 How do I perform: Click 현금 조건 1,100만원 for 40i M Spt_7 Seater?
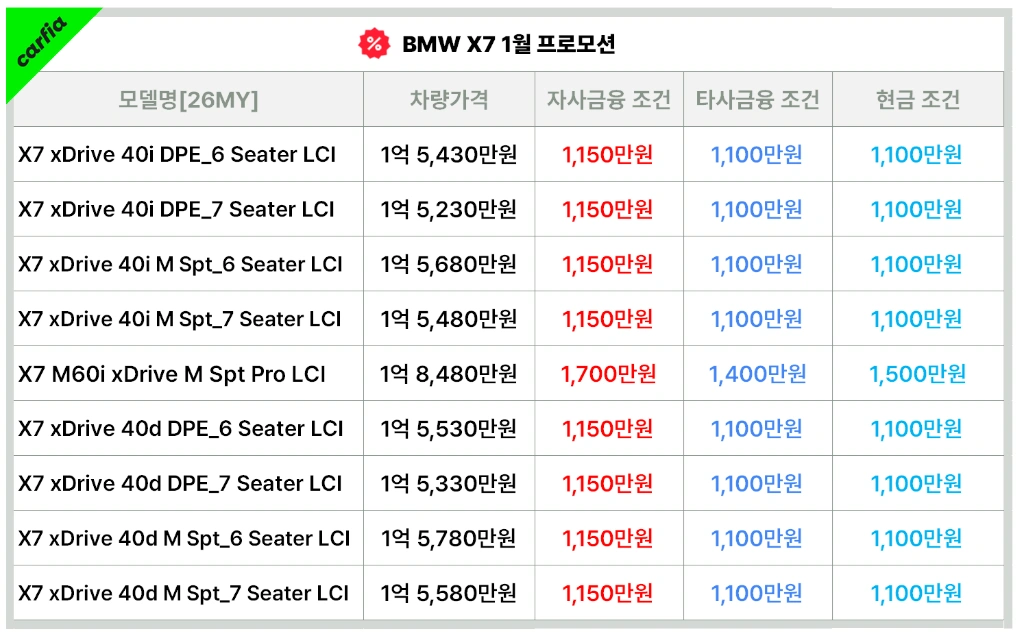pos(916,319)
